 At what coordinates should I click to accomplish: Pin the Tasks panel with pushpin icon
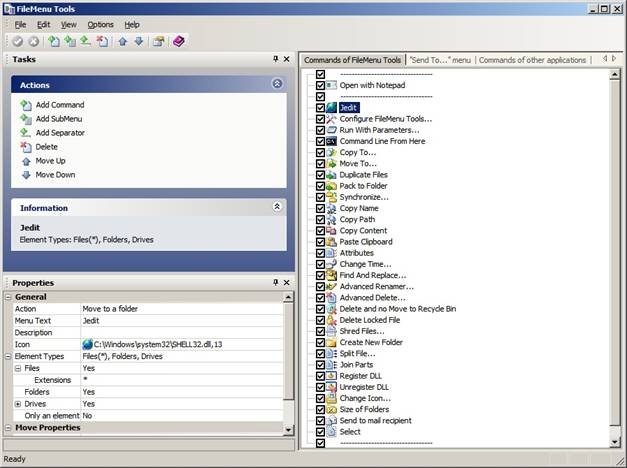[x=276, y=59]
